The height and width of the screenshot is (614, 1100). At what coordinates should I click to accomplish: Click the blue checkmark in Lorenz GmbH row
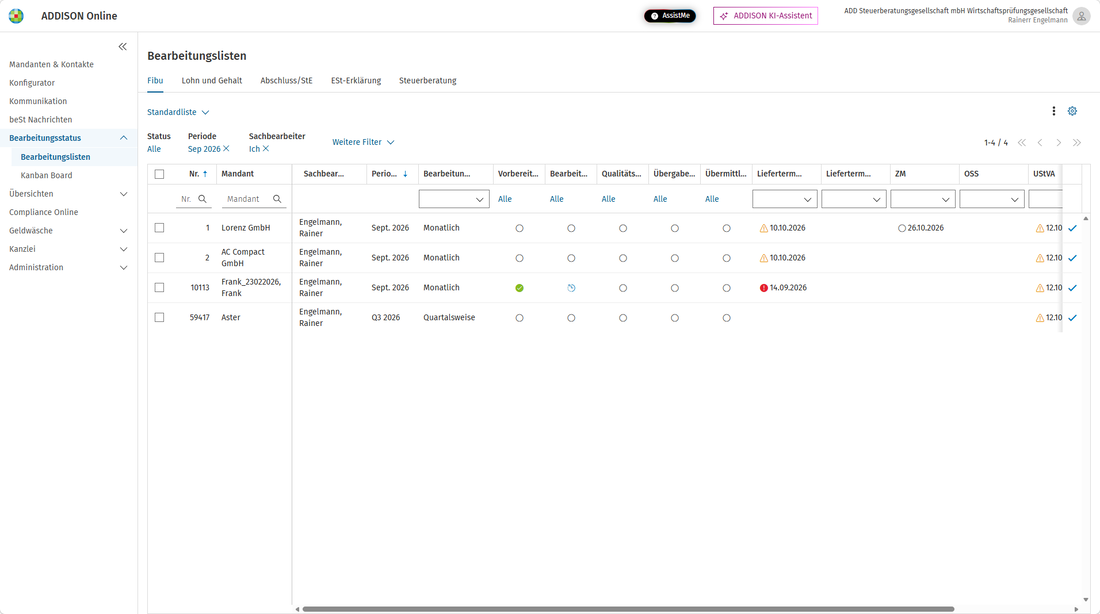pos(1073,228)
